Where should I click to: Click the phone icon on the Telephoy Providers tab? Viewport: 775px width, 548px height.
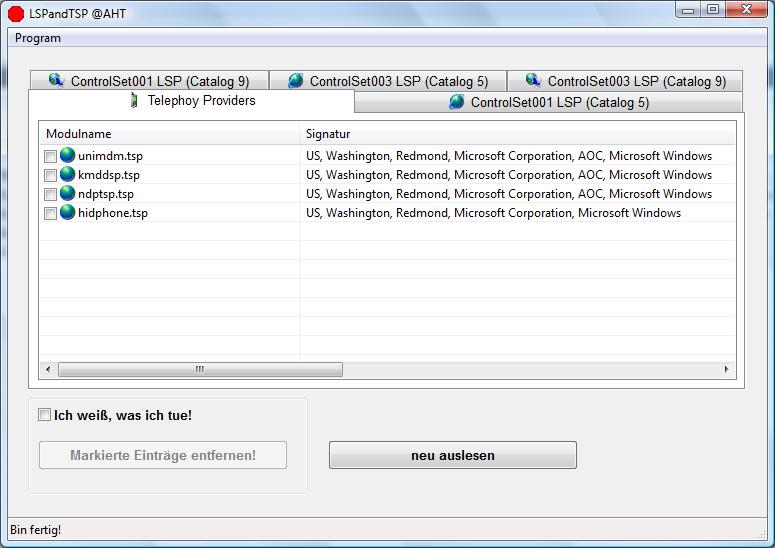point(133,100)
